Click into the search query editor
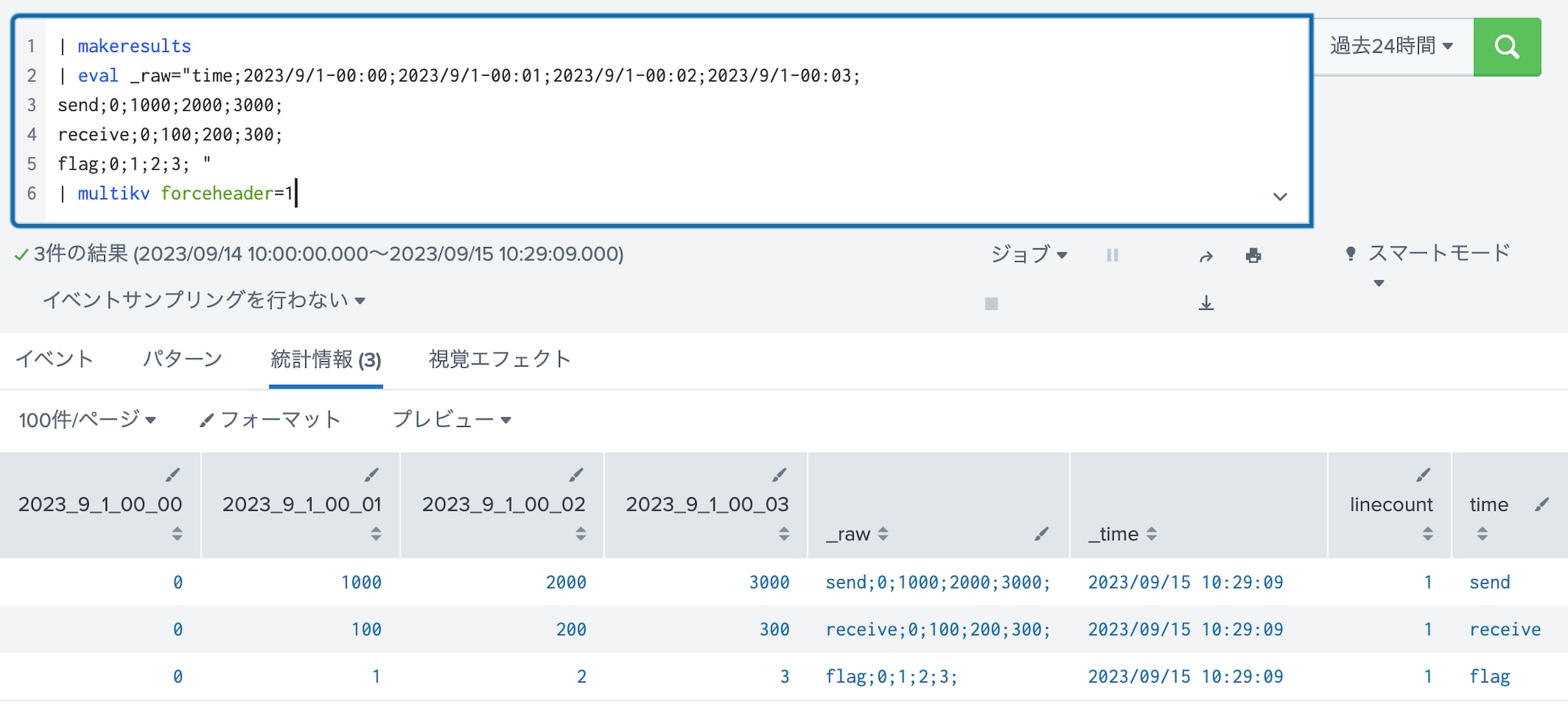The width and height of the screenshot is (1568, 710). [662, 120]
